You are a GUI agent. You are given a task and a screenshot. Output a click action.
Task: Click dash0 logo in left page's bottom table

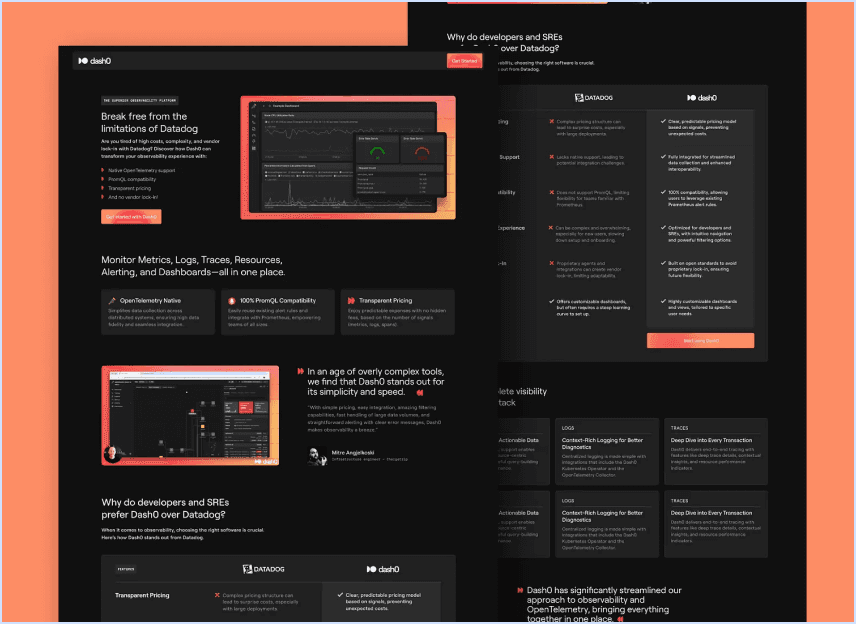tap(383, 569)
